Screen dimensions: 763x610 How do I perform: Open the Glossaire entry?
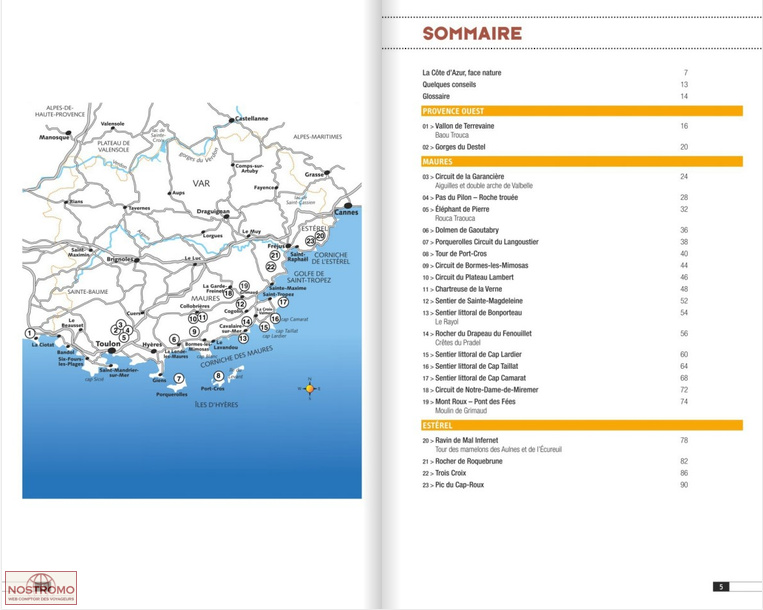pos(436,96)
